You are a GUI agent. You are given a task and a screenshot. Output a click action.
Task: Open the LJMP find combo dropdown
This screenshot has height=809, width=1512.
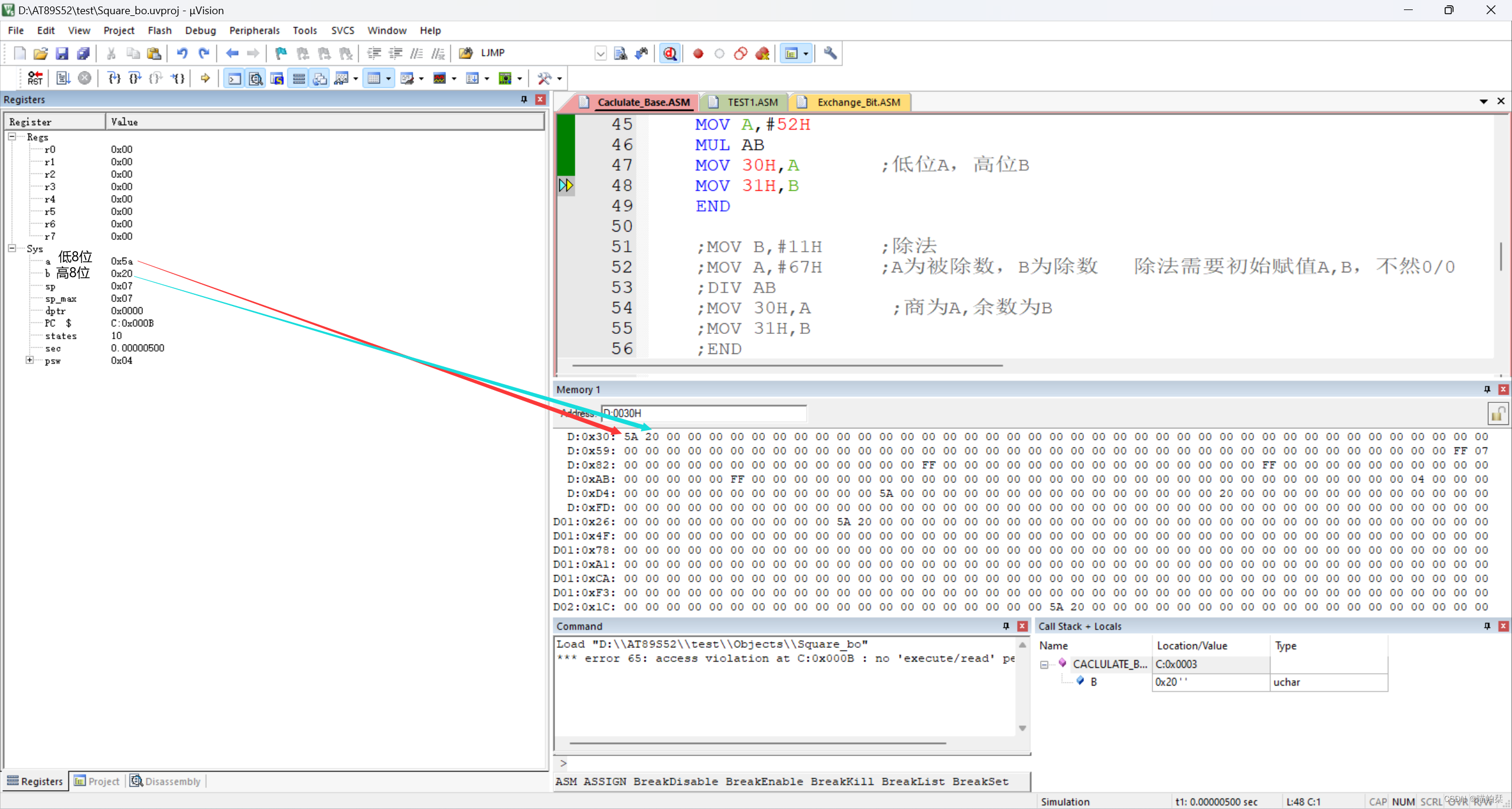pos(600,53)
